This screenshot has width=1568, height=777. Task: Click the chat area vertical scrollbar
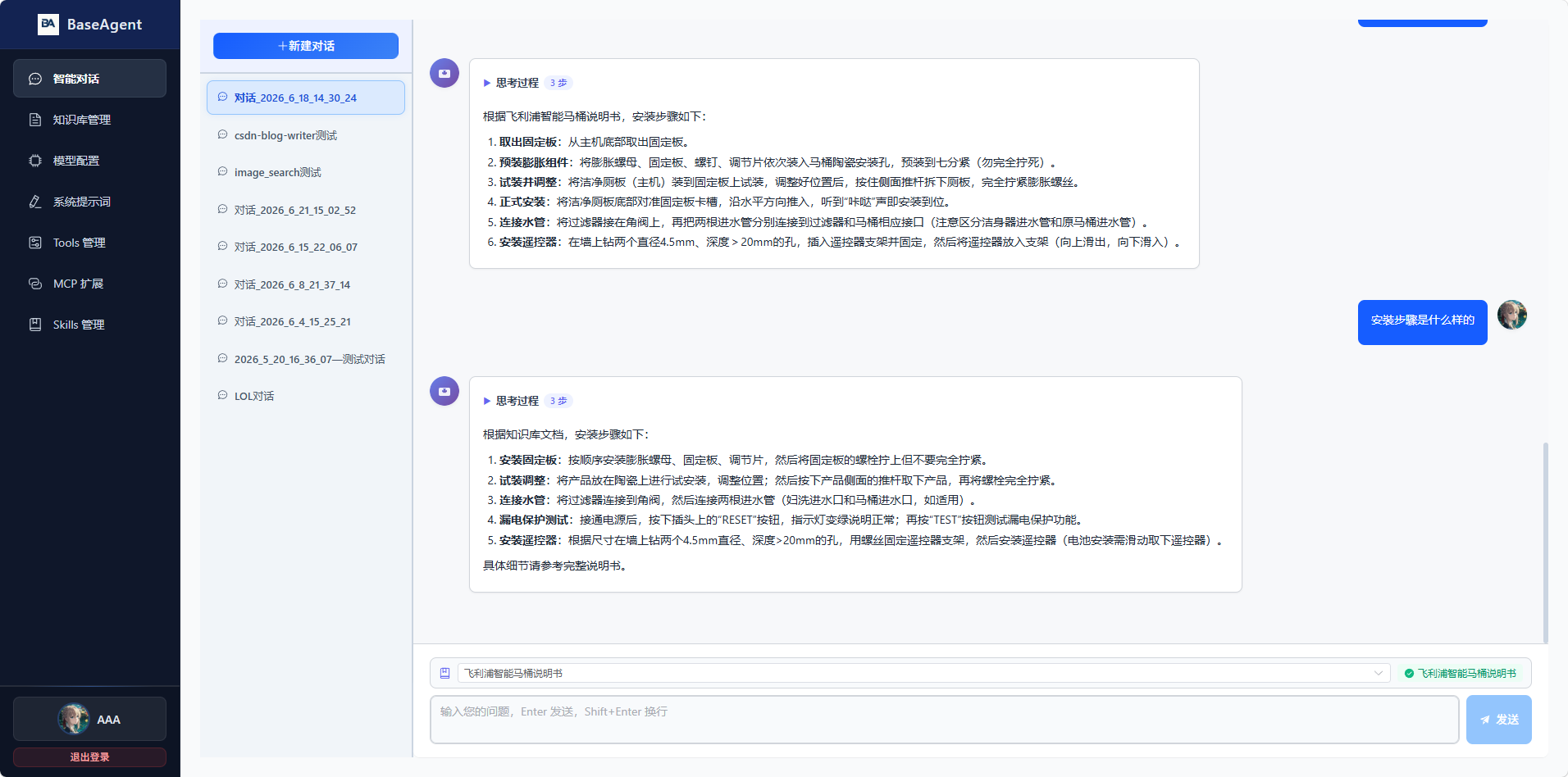[x=1545, y=543]
